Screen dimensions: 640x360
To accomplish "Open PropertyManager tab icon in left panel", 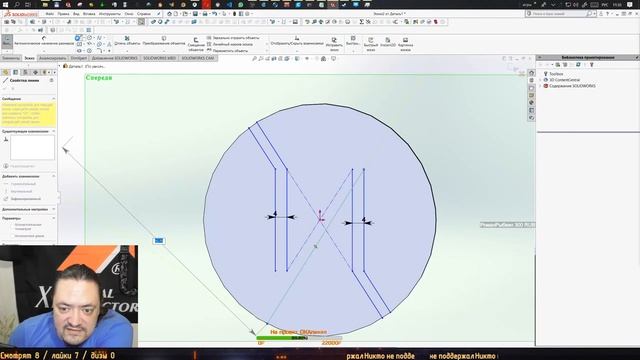I will (x=16, y=72).
